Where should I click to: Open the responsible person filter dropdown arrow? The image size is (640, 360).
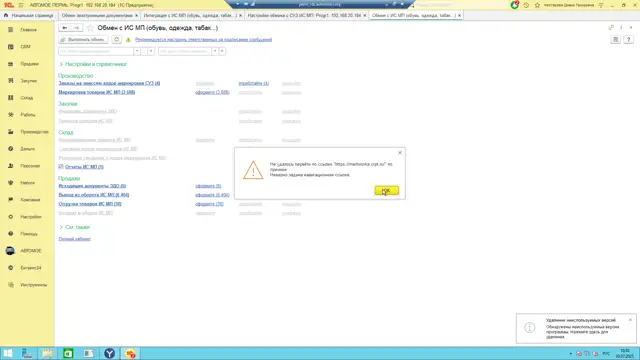point(215,51)
